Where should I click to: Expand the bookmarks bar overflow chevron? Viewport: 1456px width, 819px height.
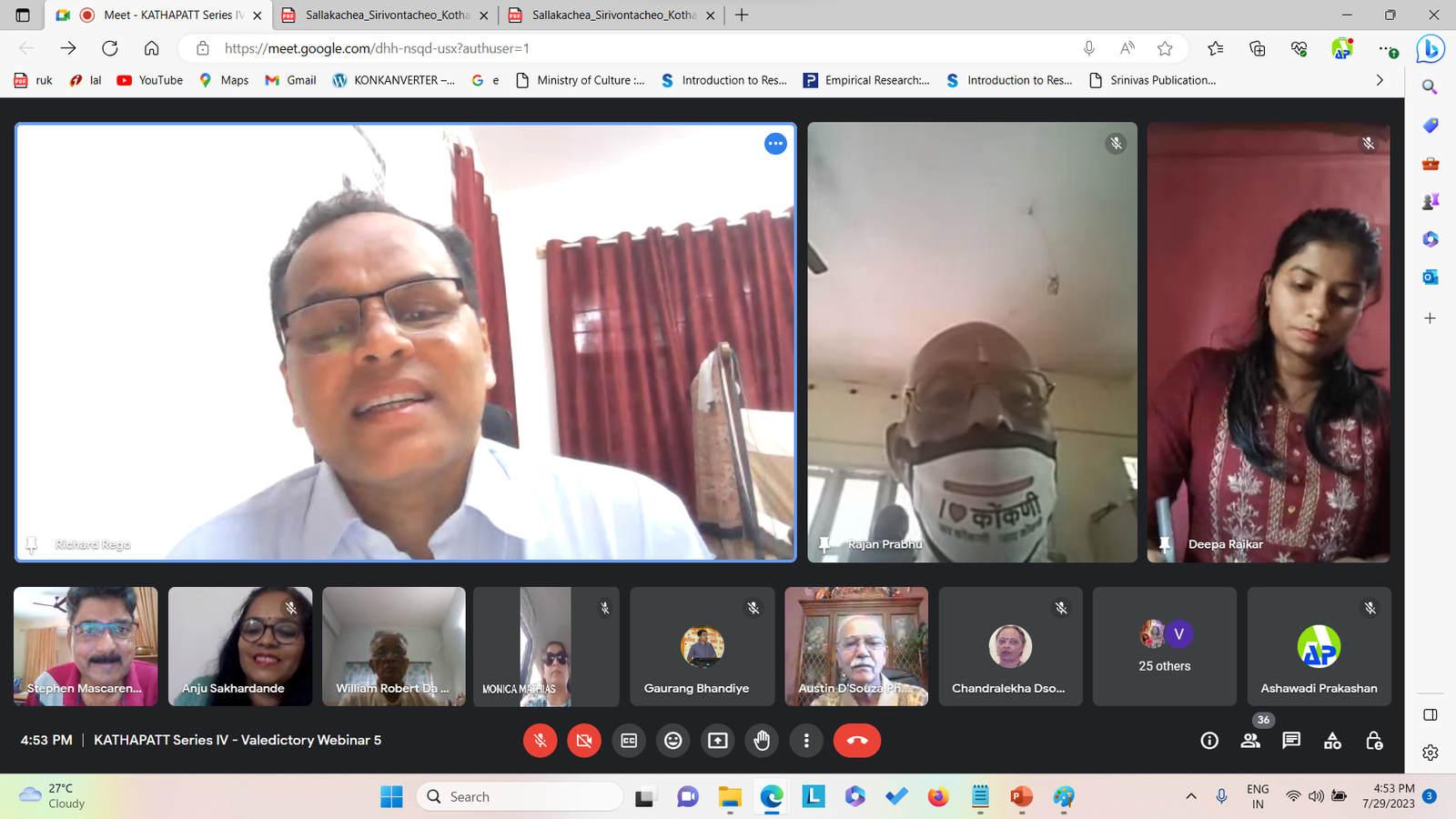(1380, 80)
